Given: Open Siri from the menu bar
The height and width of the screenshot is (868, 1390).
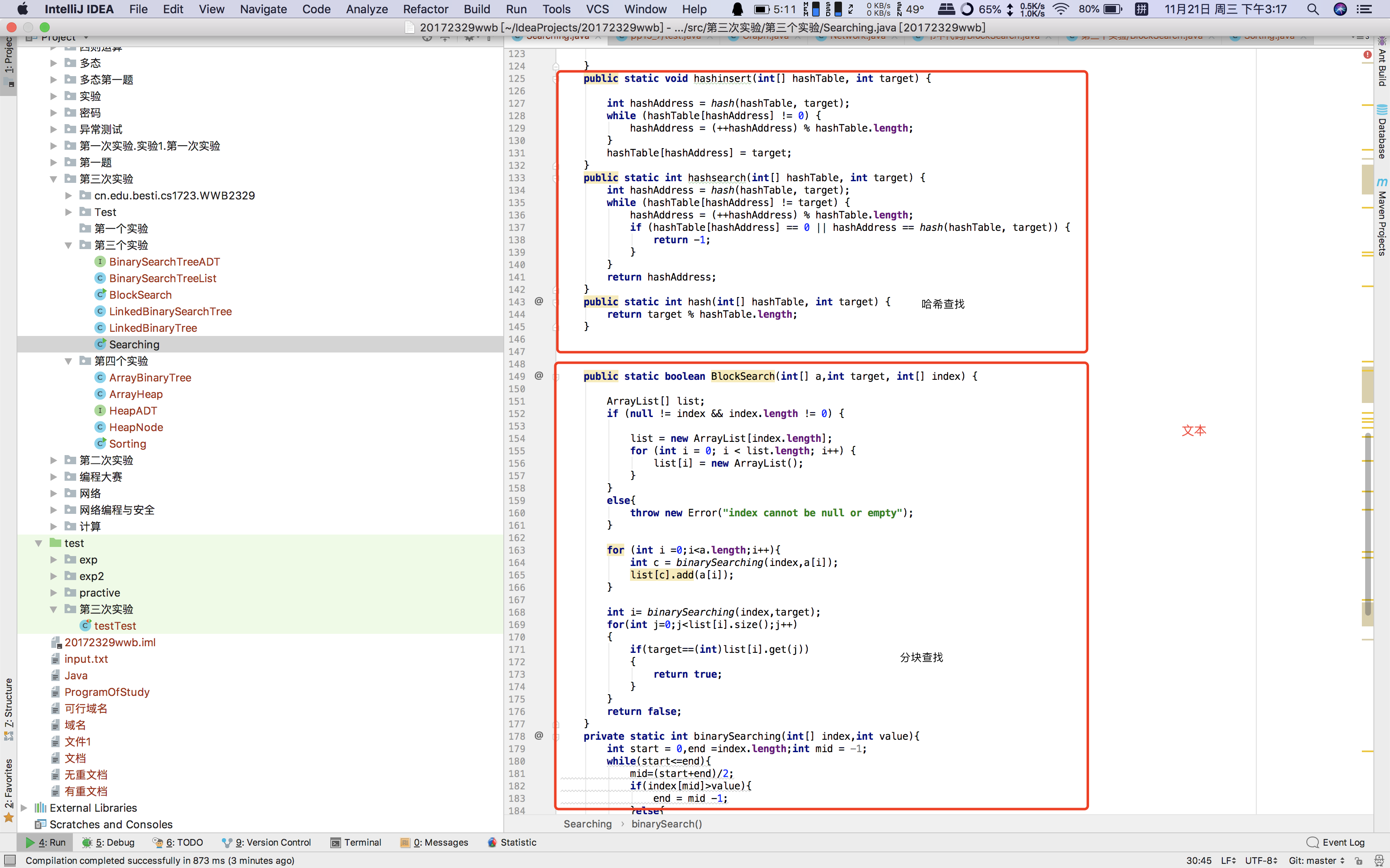Looking at the screenshot, I should pyautogui.click(x=1340, y=9).
